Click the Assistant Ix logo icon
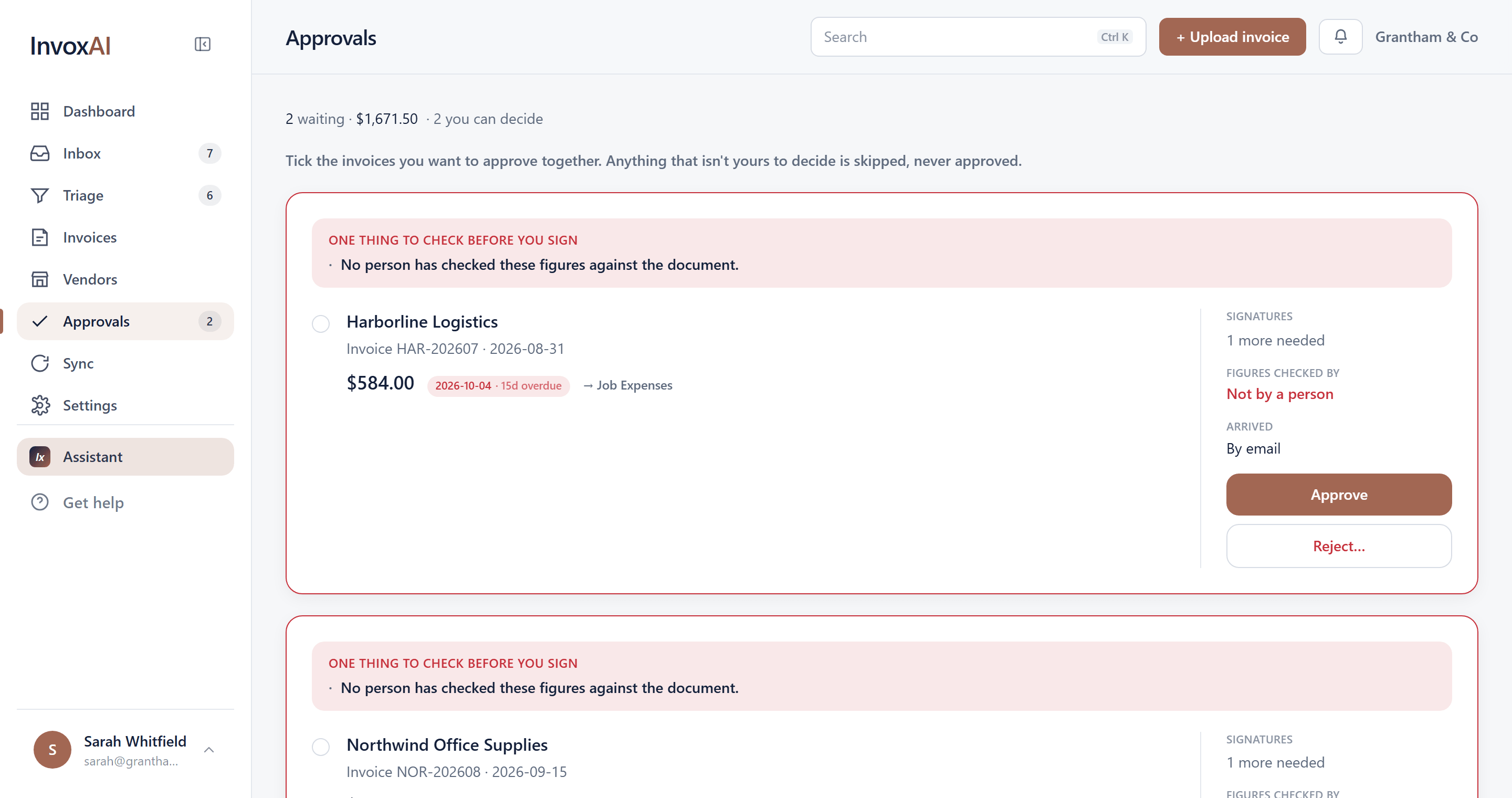The width and height of the screenshot is (1512, 798). [x=40, y=457]
